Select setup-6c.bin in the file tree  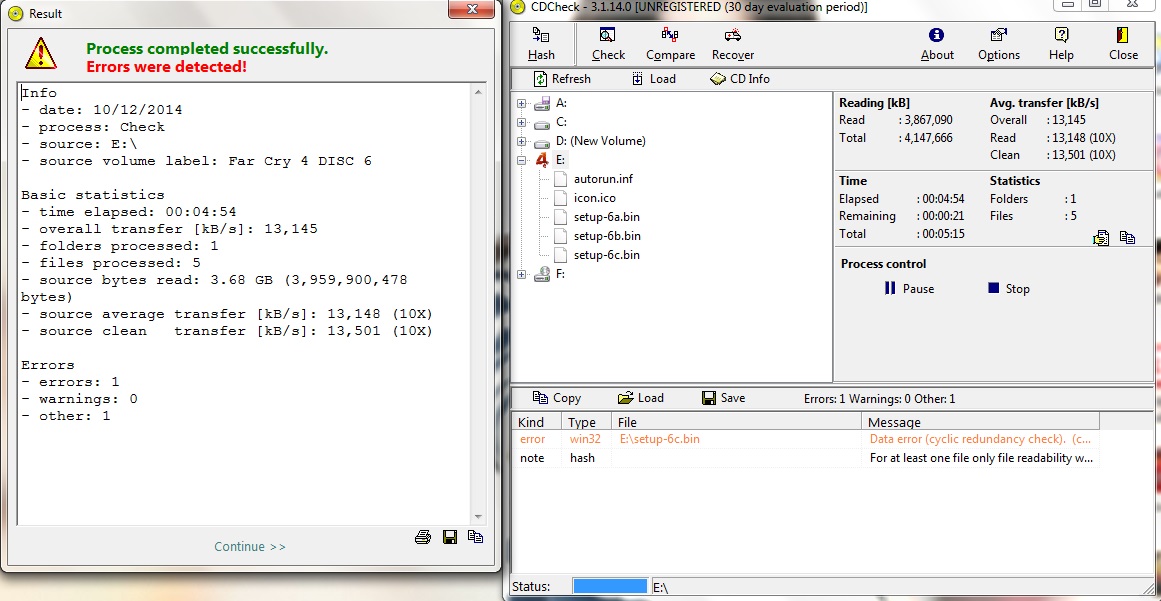pos(607,255)
